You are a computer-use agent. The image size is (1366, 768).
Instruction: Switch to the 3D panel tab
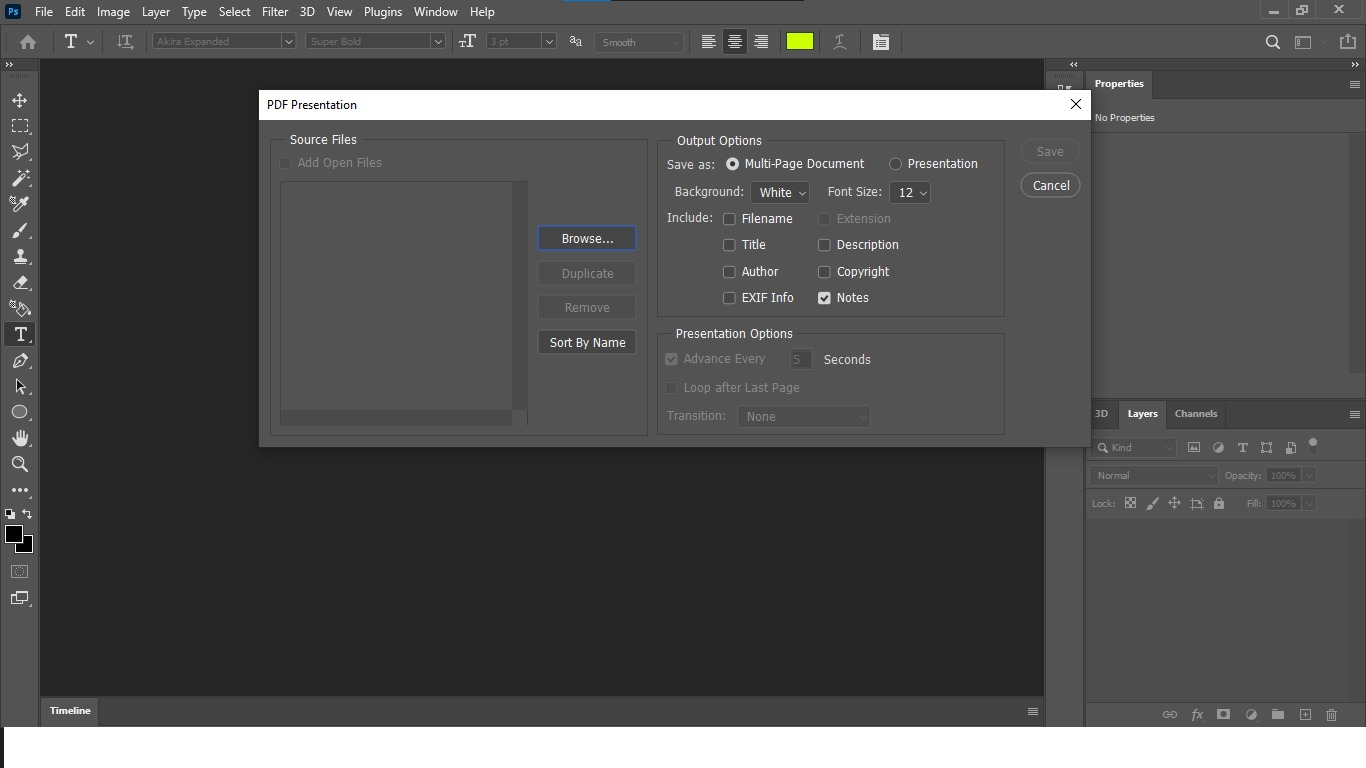(x=1101, y=414)
